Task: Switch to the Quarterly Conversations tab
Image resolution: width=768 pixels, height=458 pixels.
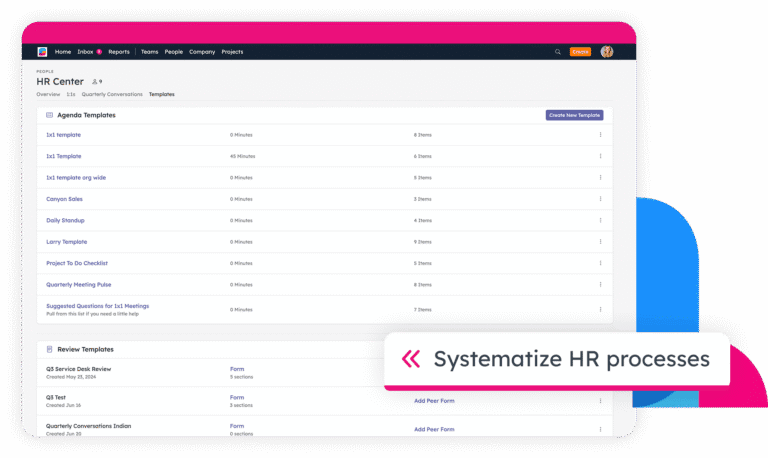Action: [x=112, y=94]
